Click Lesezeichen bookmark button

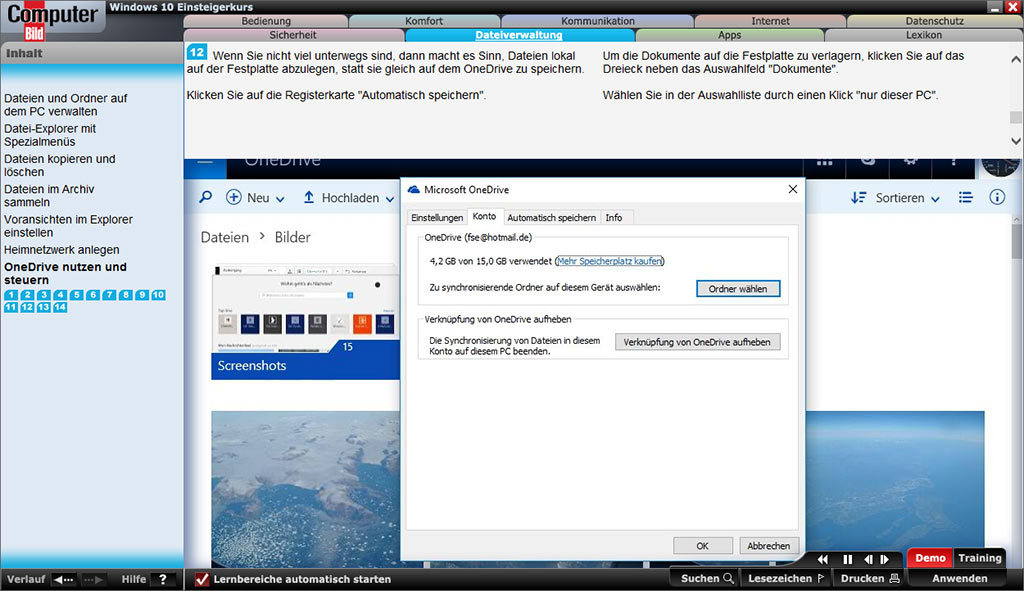click(786, 579)
